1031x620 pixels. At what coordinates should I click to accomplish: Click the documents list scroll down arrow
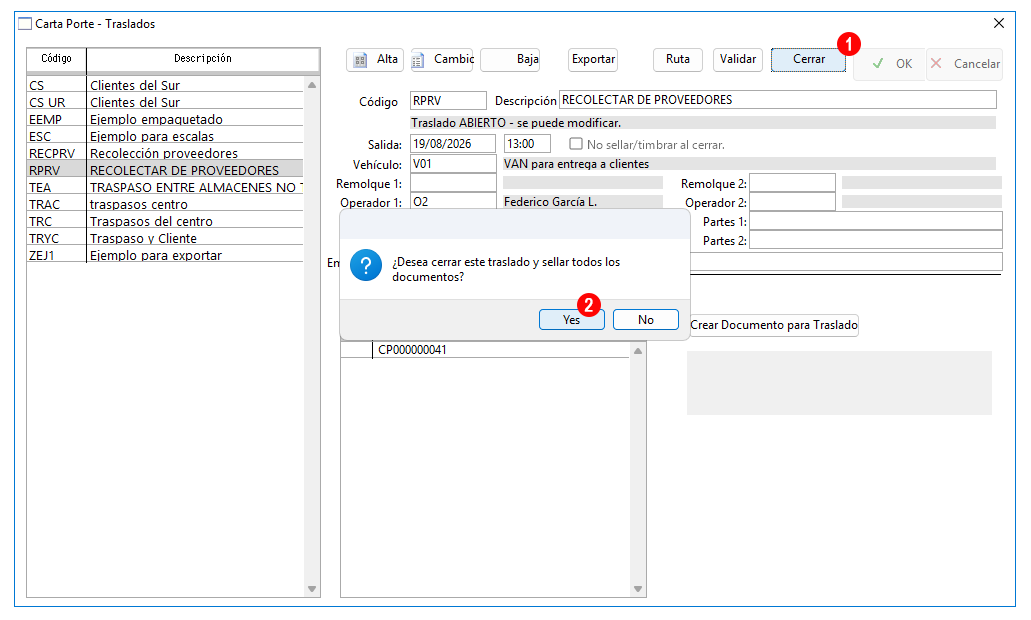(x=638, y=589)
